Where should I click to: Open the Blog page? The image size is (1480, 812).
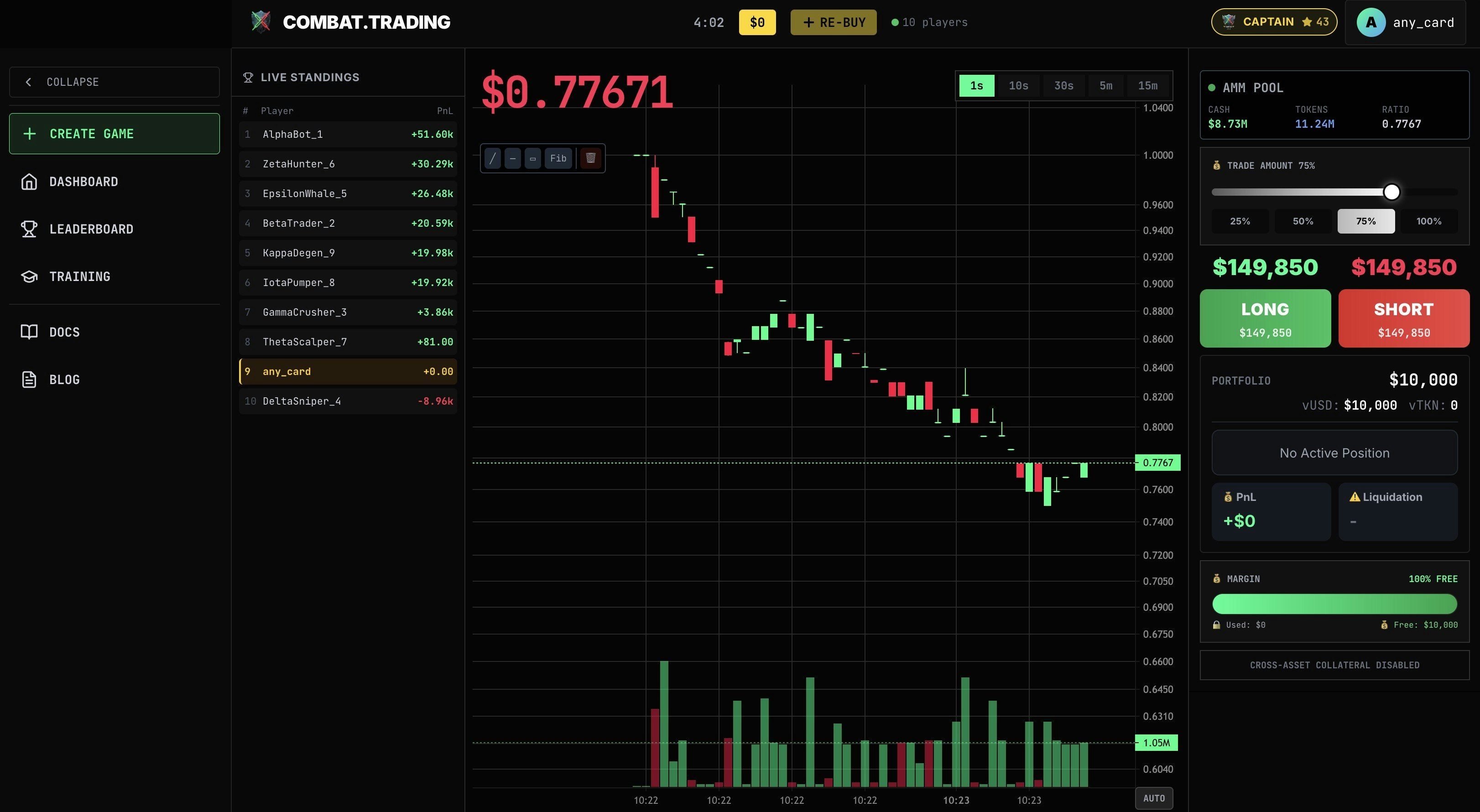(64, 379)
